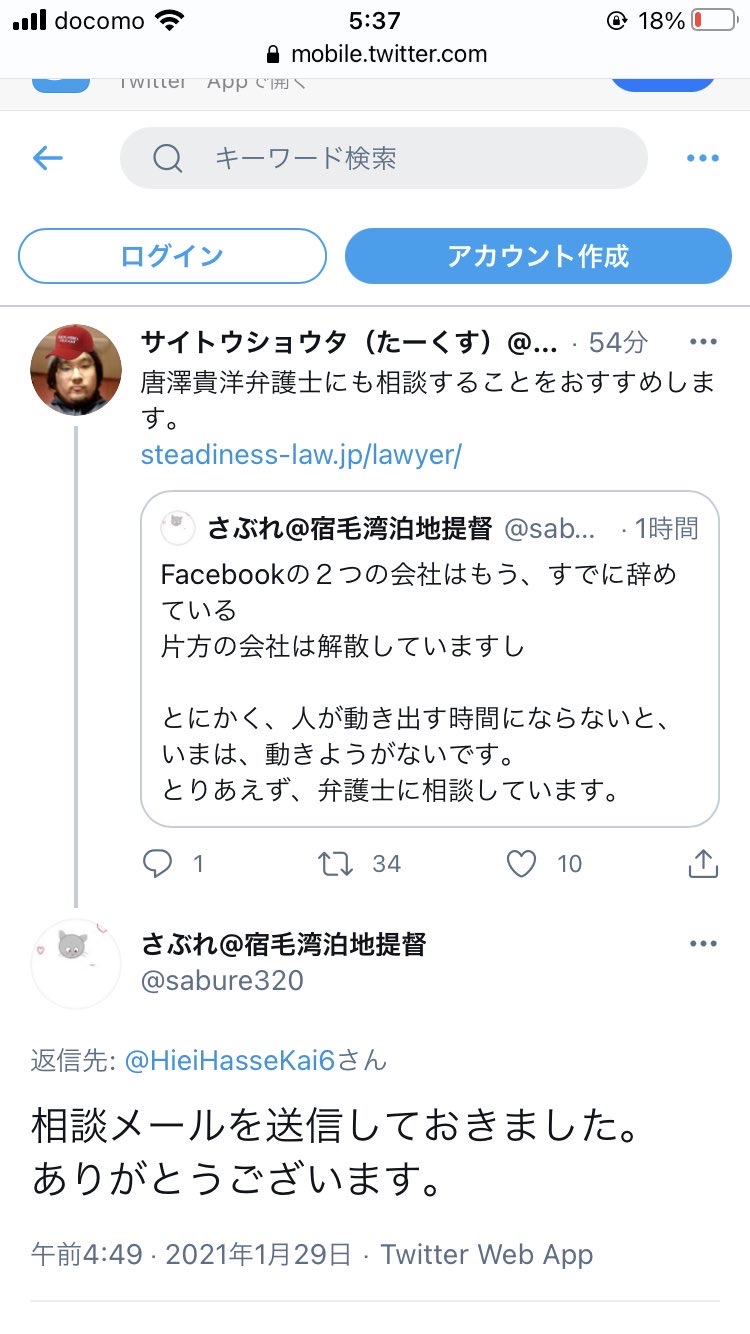Tap the back arrow icon
Viewport: 750px width, 1334px height.
48,158
